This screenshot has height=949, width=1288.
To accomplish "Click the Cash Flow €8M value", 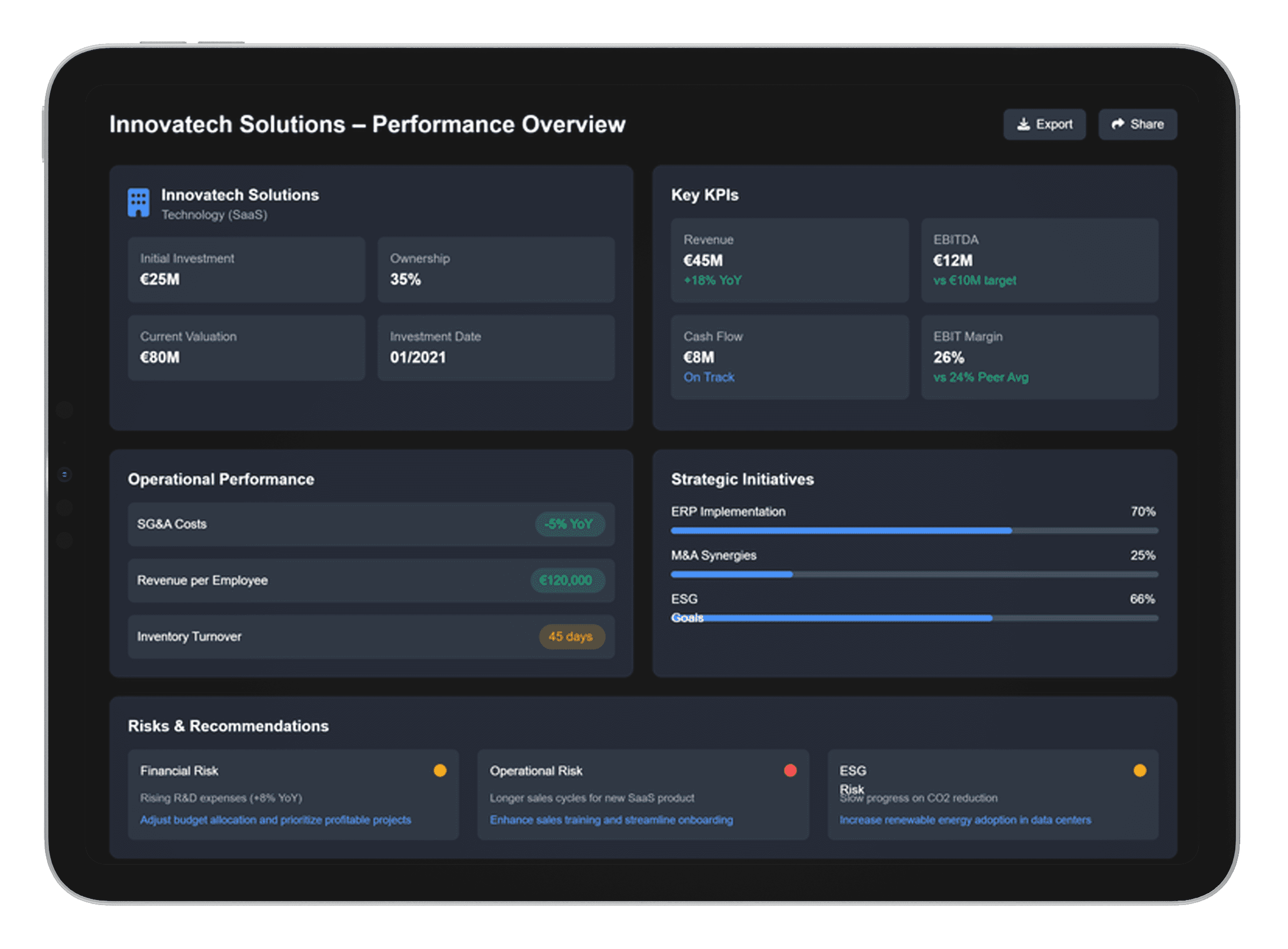I will (698, 358).
